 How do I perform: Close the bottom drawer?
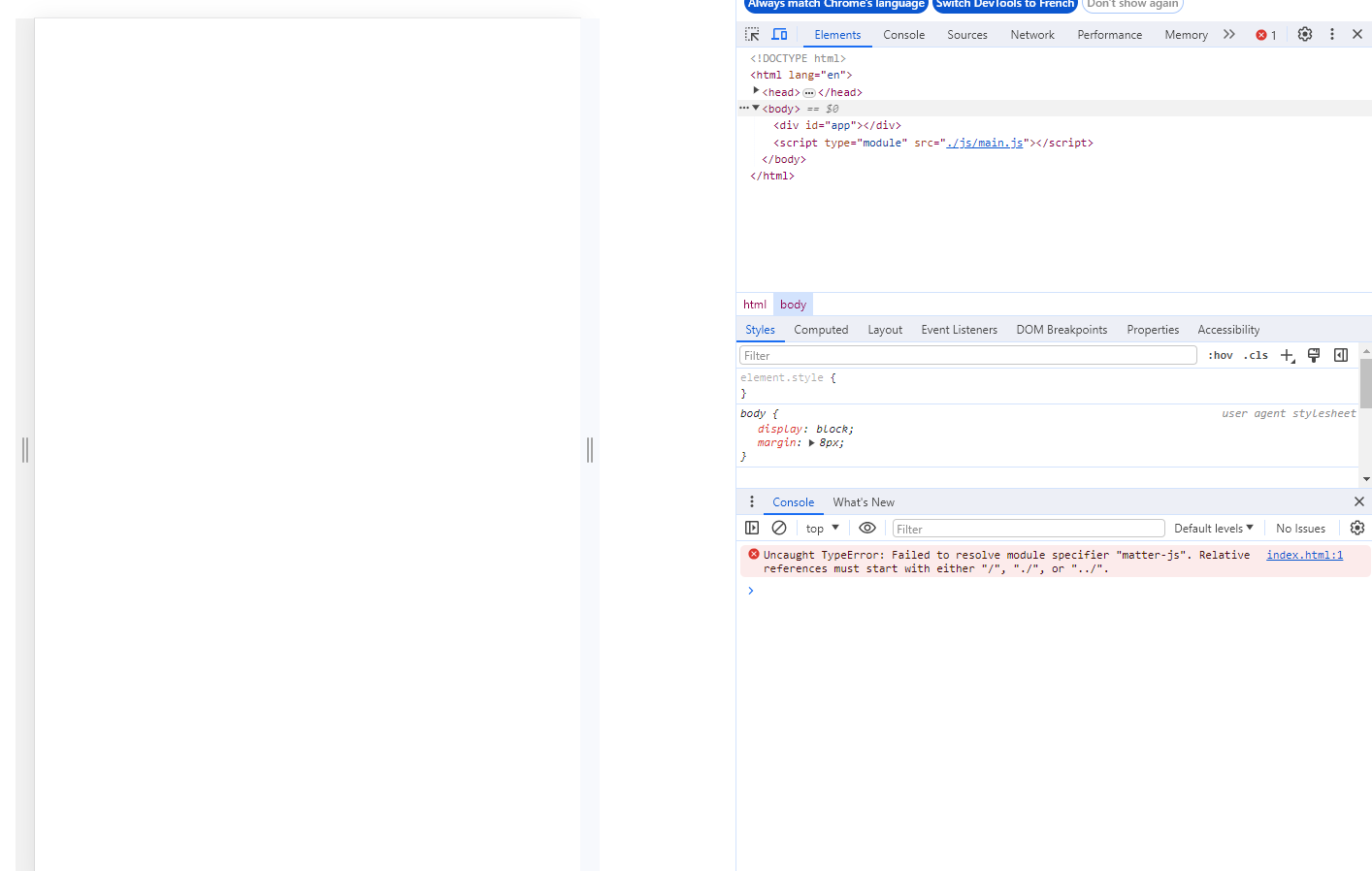click(1359, 501)
